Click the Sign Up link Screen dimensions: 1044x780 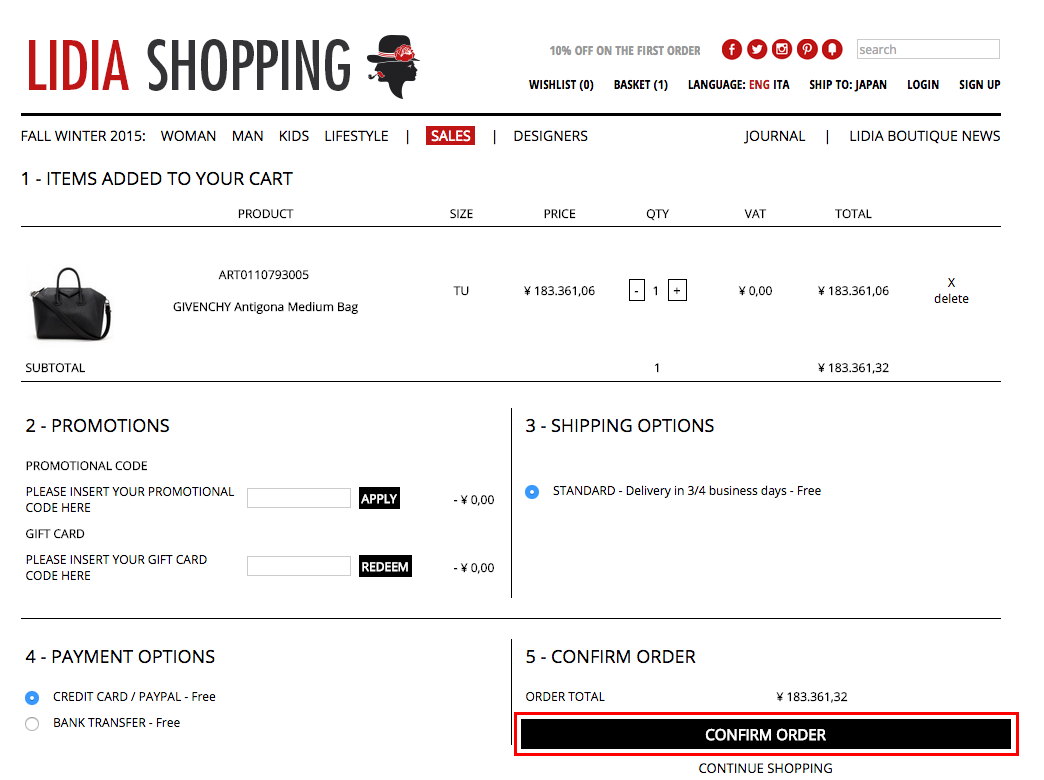point(979,85)
